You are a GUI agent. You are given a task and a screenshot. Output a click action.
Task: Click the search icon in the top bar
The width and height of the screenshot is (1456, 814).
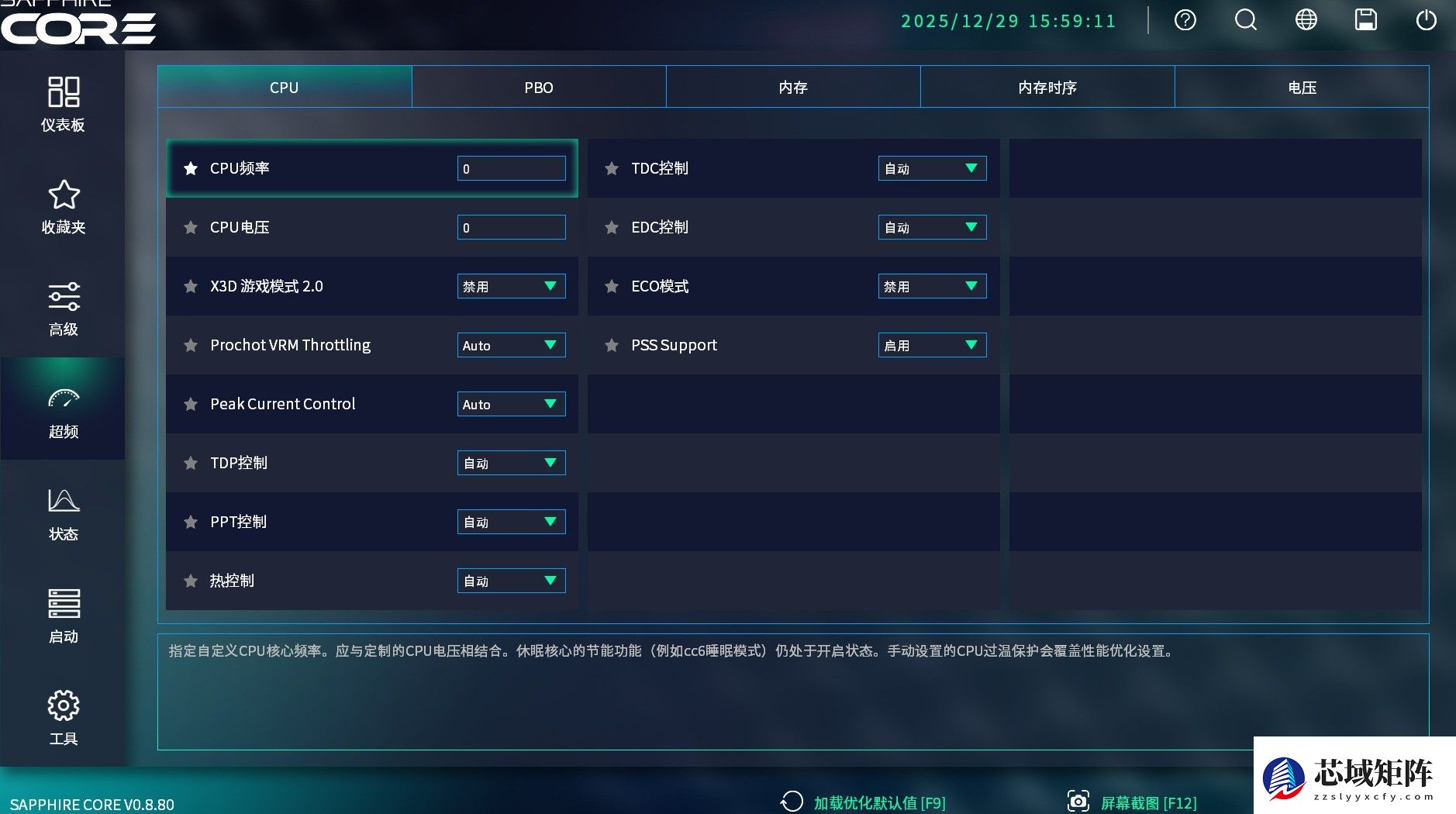pyautogui.click(x=1245, y=20)
